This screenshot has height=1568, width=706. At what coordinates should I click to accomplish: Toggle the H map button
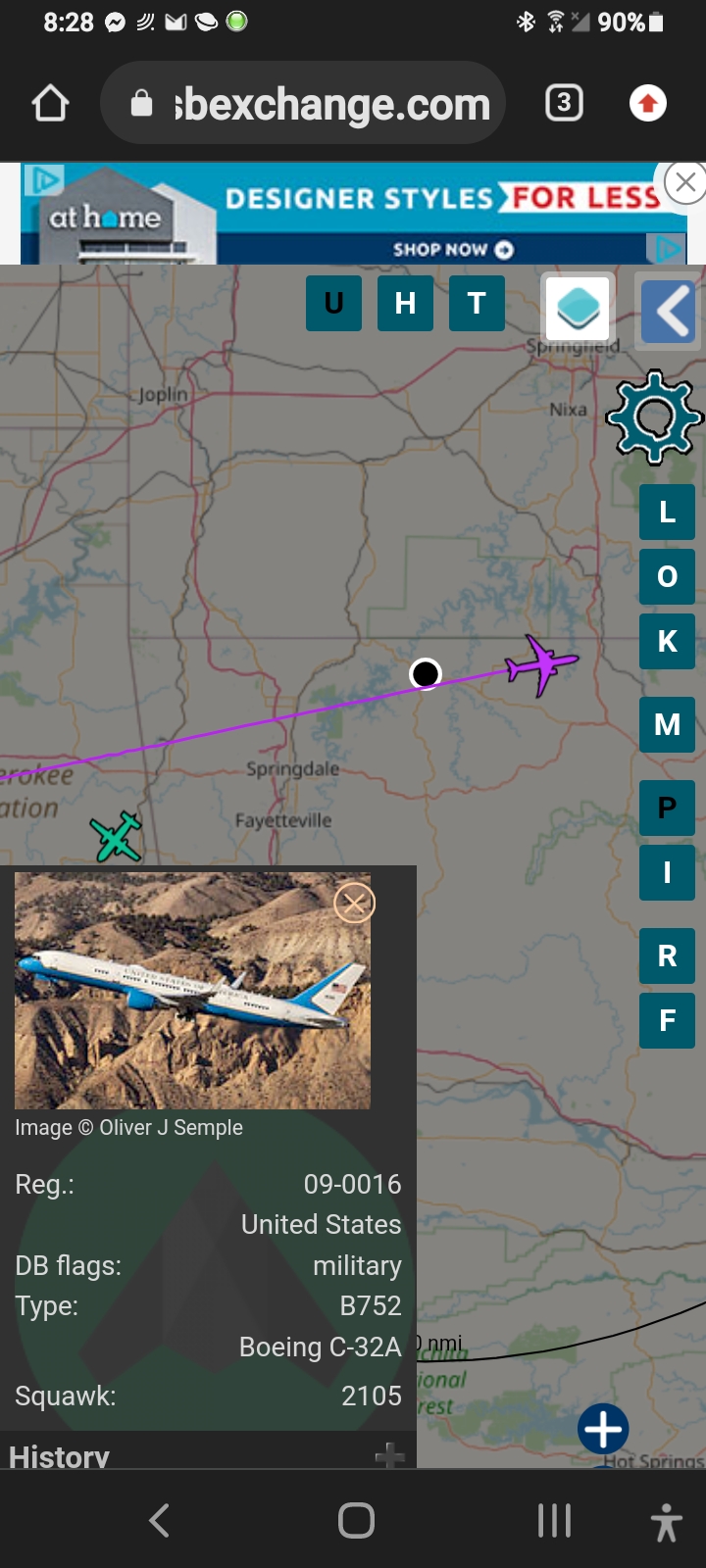pos(405,303)
